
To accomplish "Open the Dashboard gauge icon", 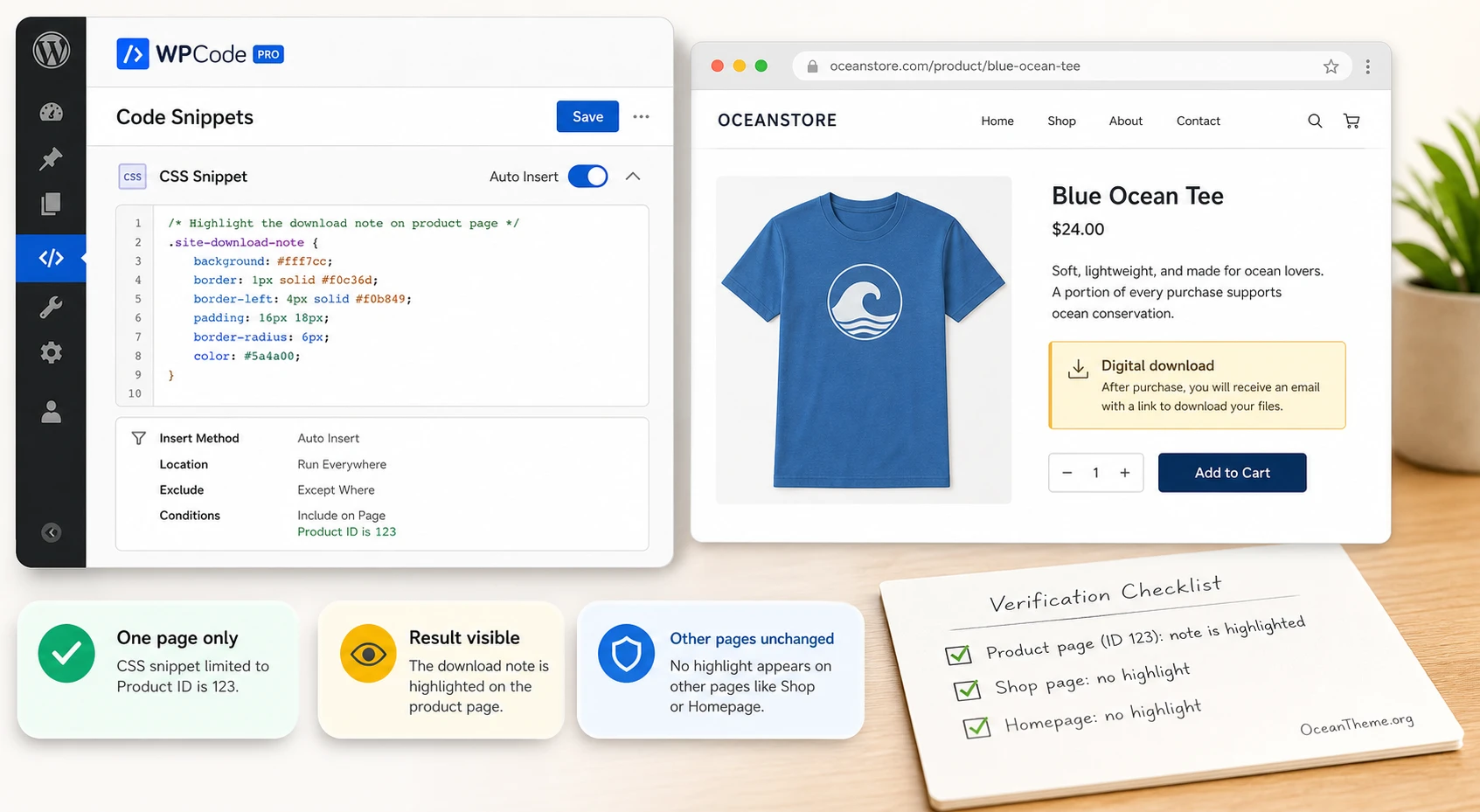I will click(52, 112).
